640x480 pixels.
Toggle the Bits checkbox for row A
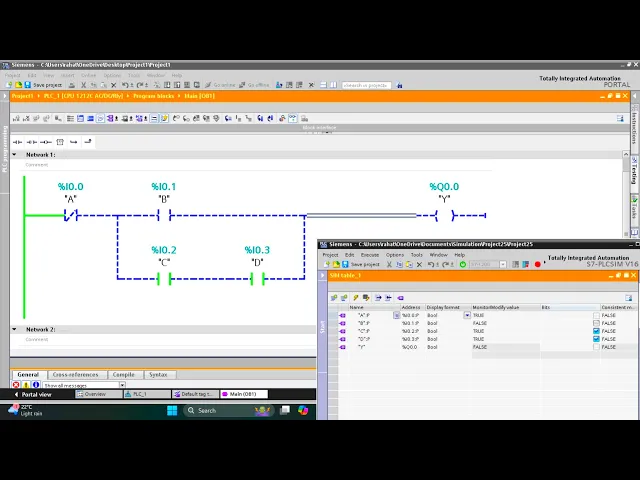click(x=596, y=315)
